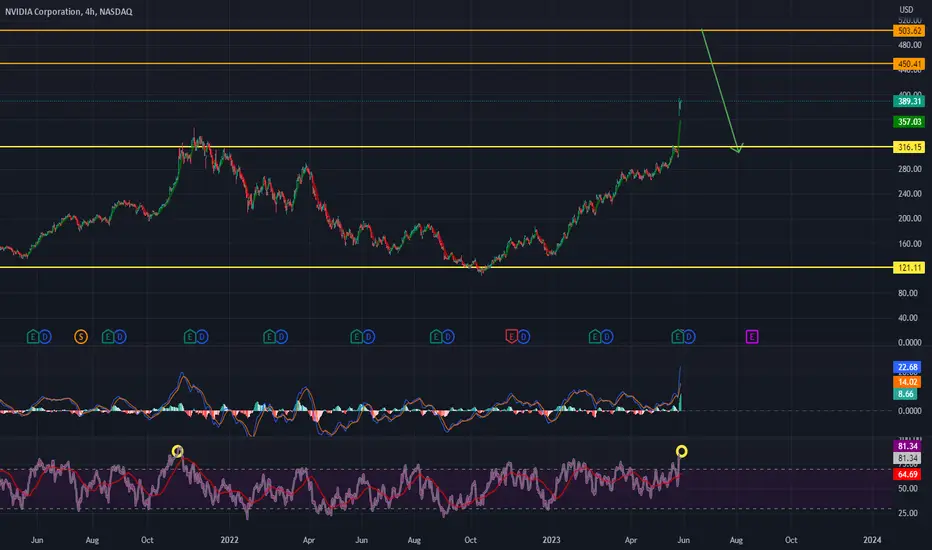Viewport: 932px width, 550px height.
Task: Click the teal histogram value 8.66
Action: 907,394
